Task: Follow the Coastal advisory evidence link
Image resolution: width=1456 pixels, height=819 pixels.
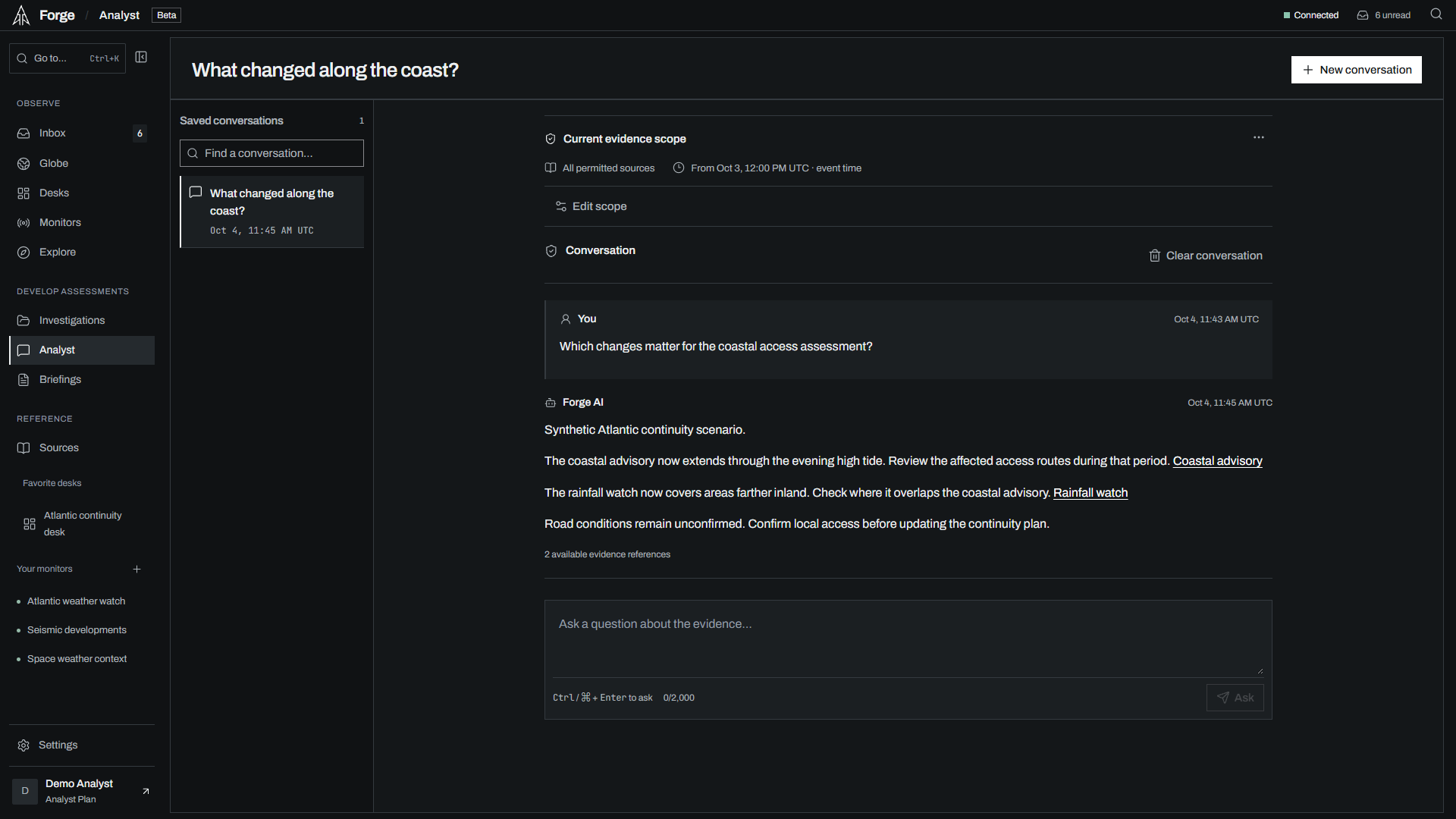Action: (x=1217, y=461)
